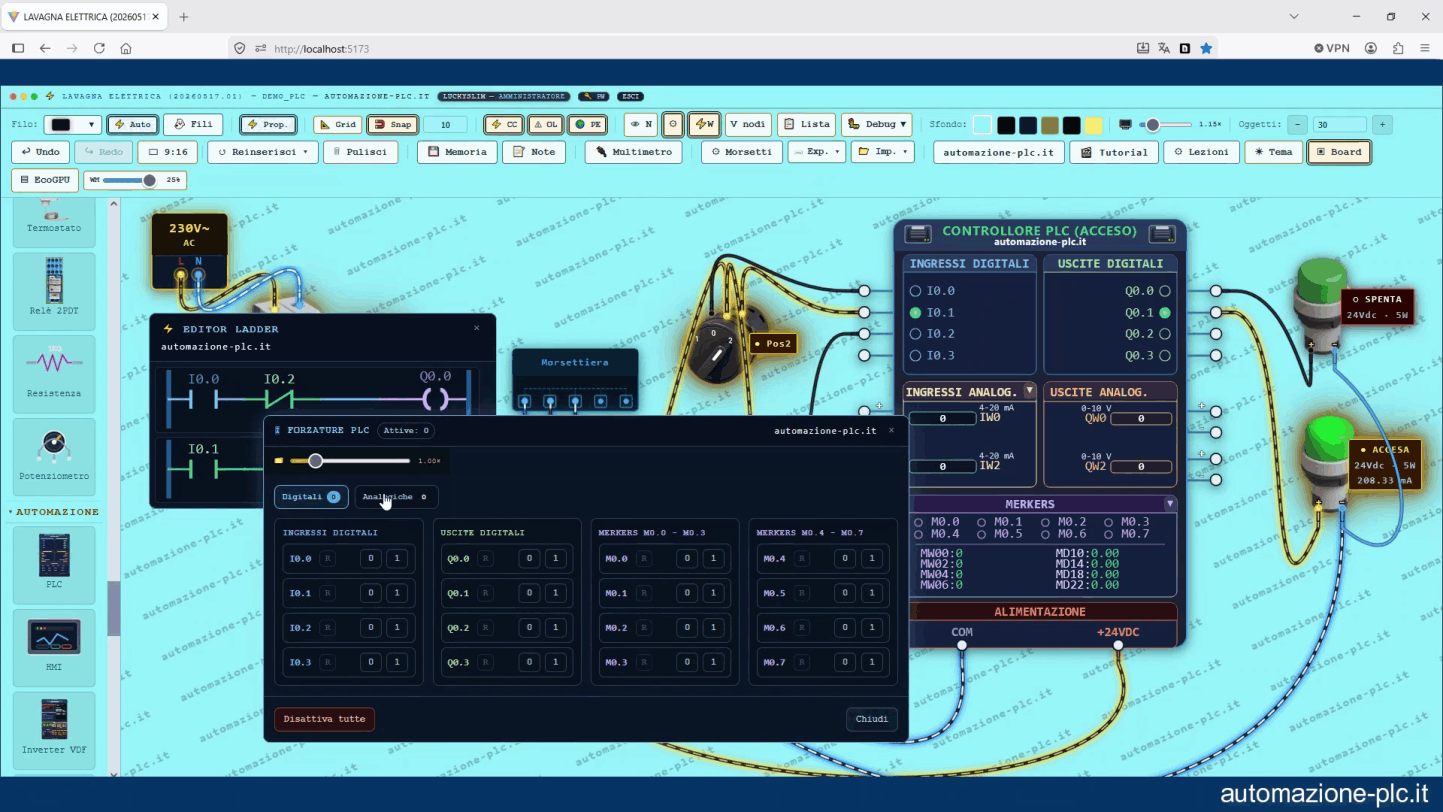Increase Oggetti count with plus button
Viewport: 1443px width, 812px height.
click(1382, 125)
